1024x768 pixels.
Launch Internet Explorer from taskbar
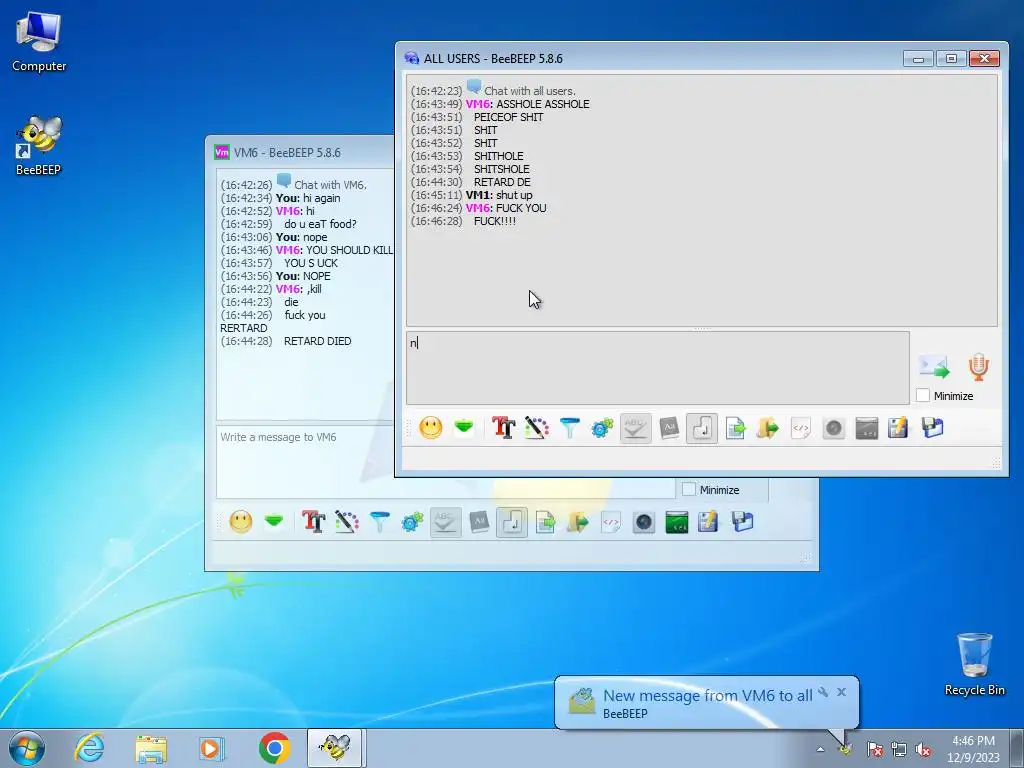pos(88,748)
